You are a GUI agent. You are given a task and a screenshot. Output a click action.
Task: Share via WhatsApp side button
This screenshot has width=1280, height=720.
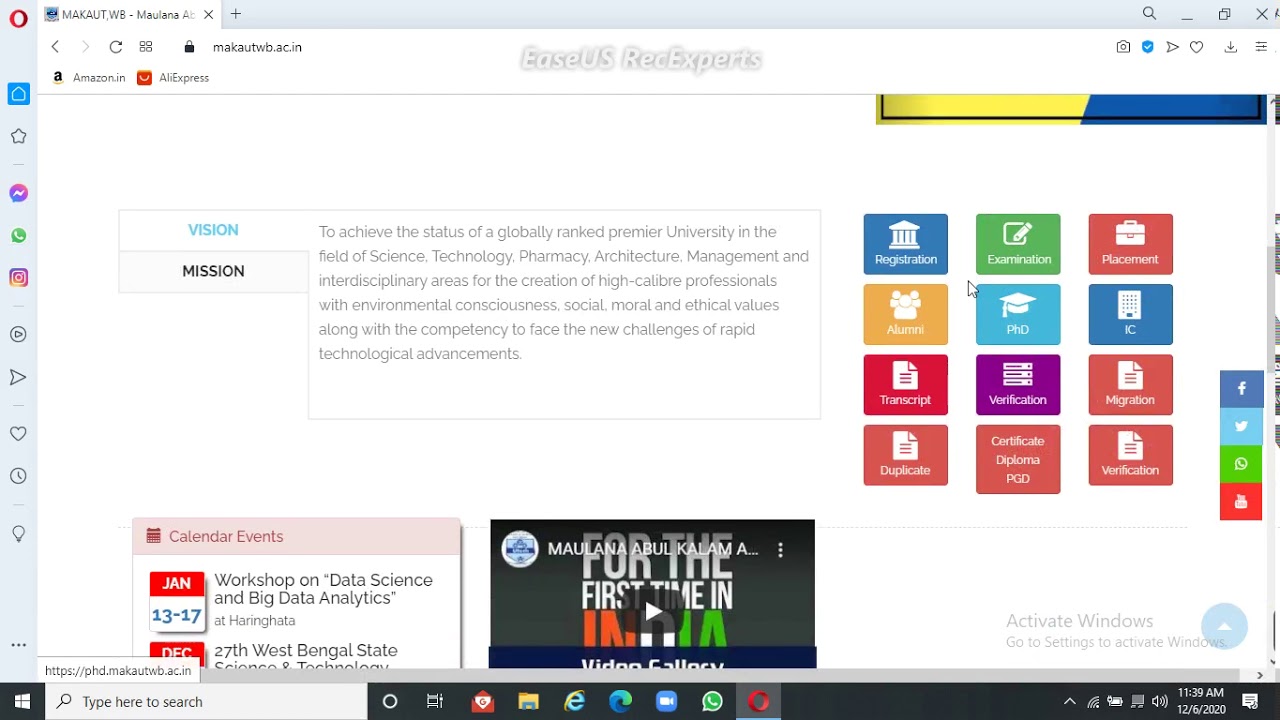[x=1241, y=464]
